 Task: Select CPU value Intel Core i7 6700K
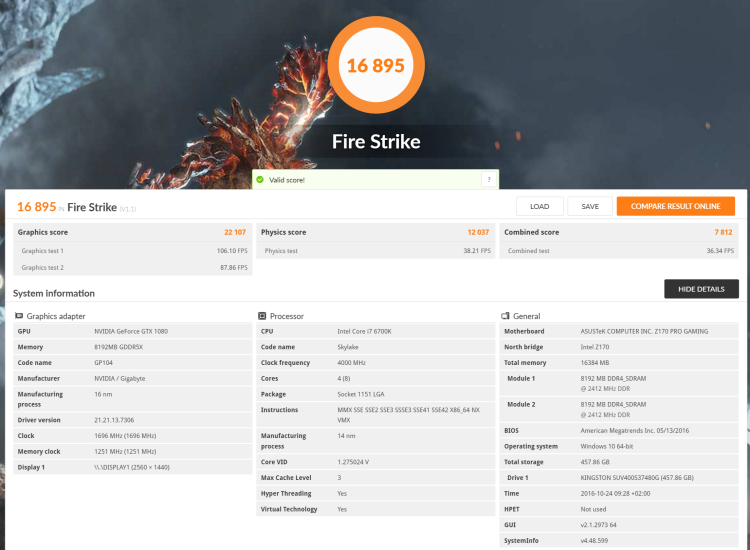(364, 331)
